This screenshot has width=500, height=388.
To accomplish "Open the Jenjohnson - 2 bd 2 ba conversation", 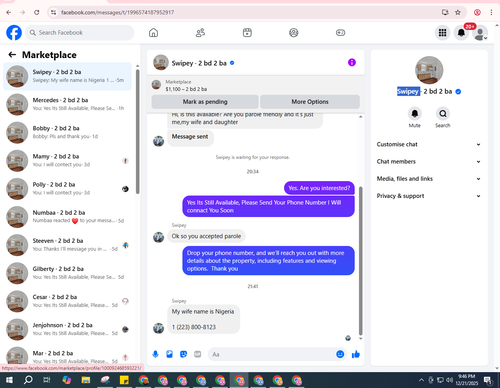I will click(x=68, y=329).
